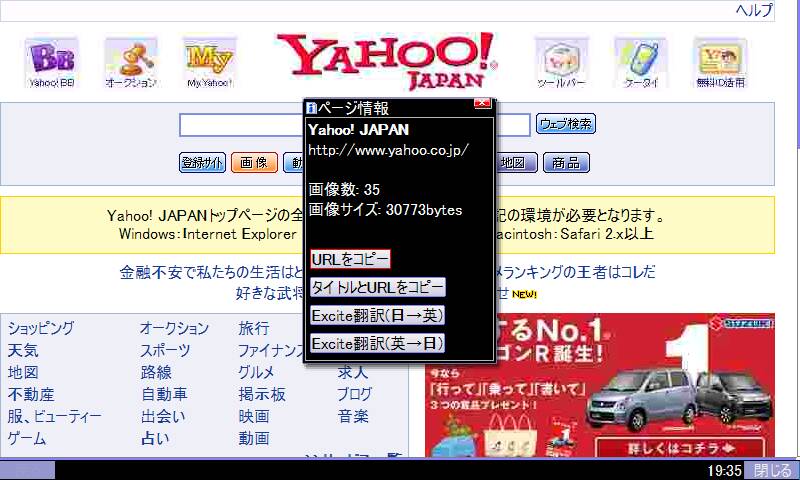Open the ファイナンス link

(x=270, y=350)
